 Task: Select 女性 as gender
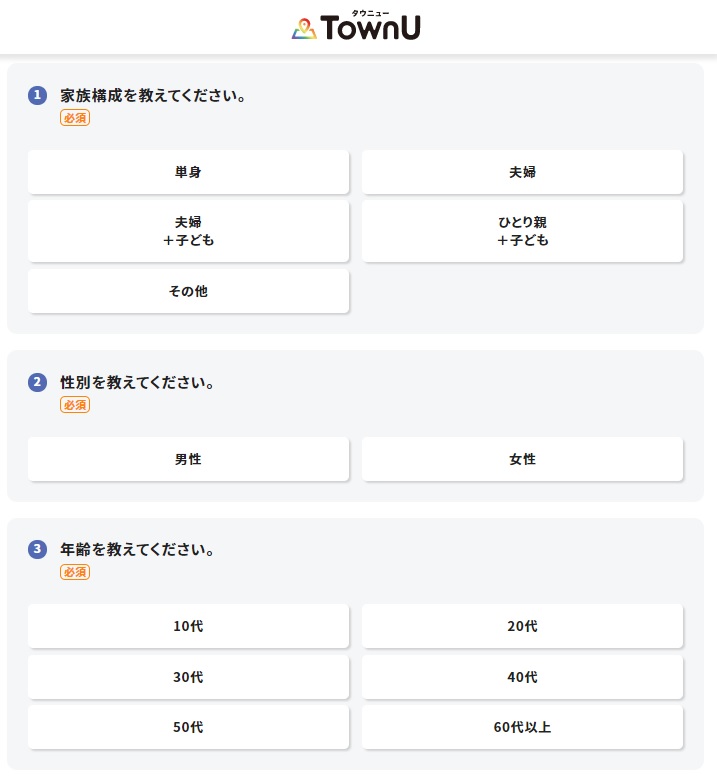tap(522, 459)
